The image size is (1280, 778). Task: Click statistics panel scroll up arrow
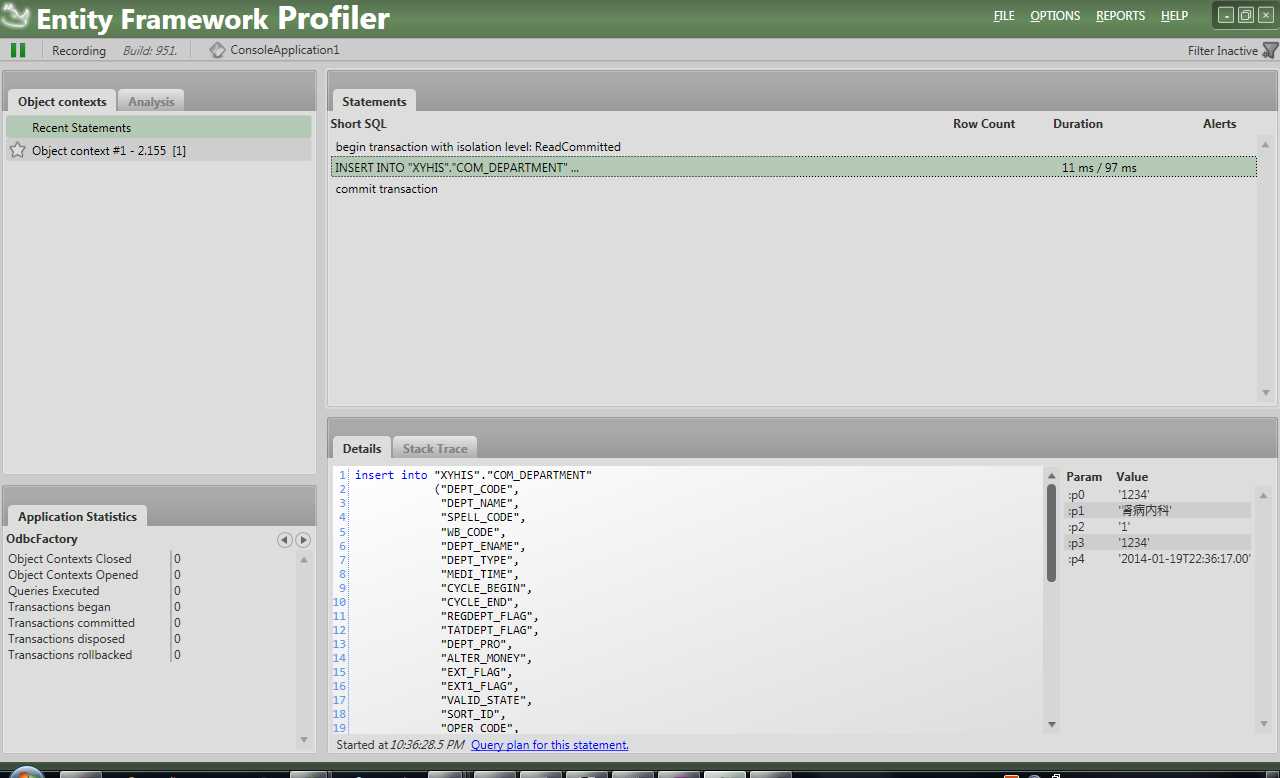pos(304,559)
